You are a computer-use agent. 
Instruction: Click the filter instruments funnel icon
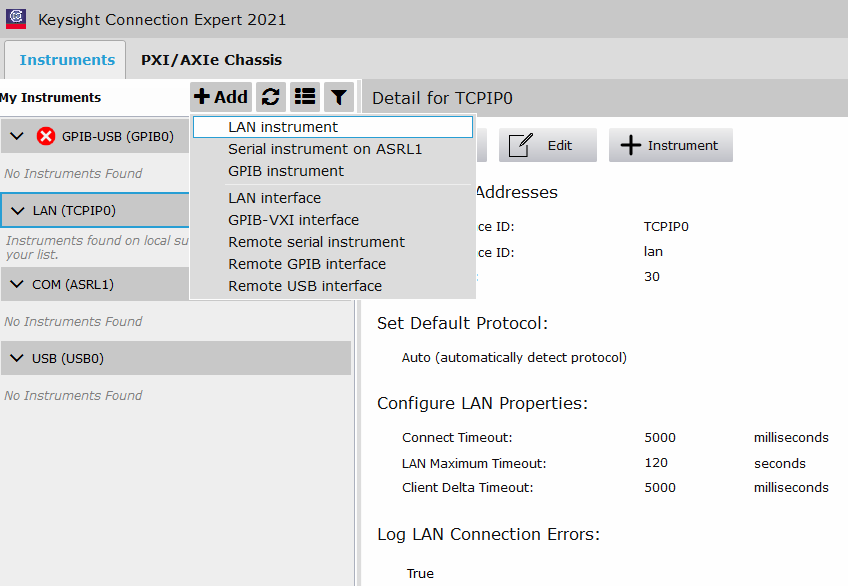[339, 97]
